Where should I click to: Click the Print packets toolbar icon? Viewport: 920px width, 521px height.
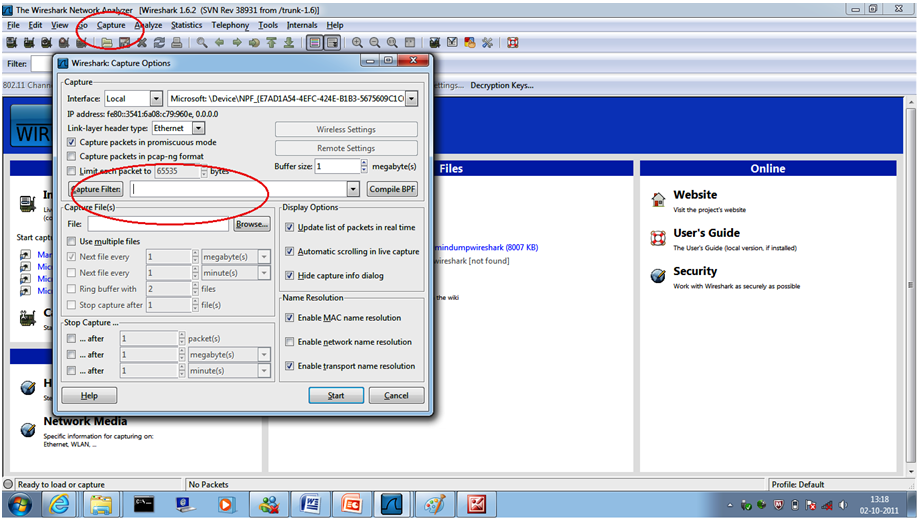(x=177, y=43)
